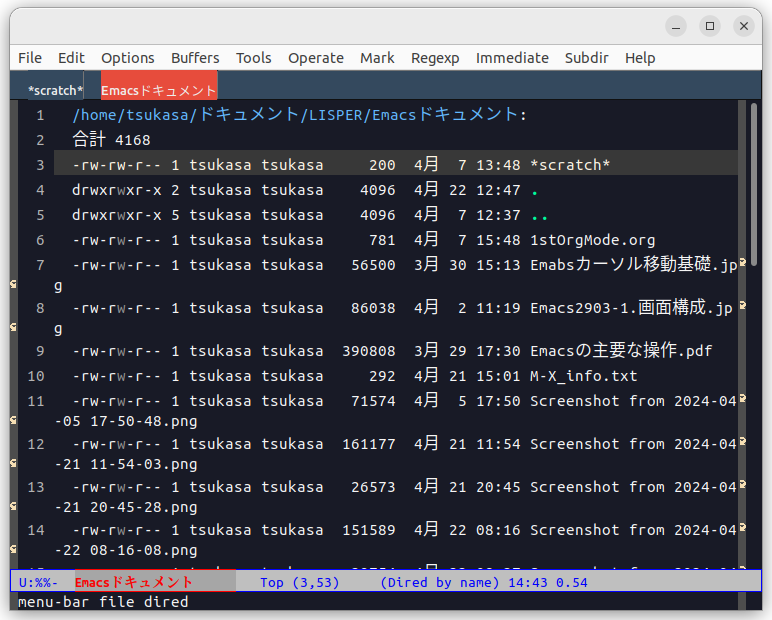Select the 1stOrgMode.org file
Image resolution: width=772 pixels, height=620 pixels.
[593, 240]
